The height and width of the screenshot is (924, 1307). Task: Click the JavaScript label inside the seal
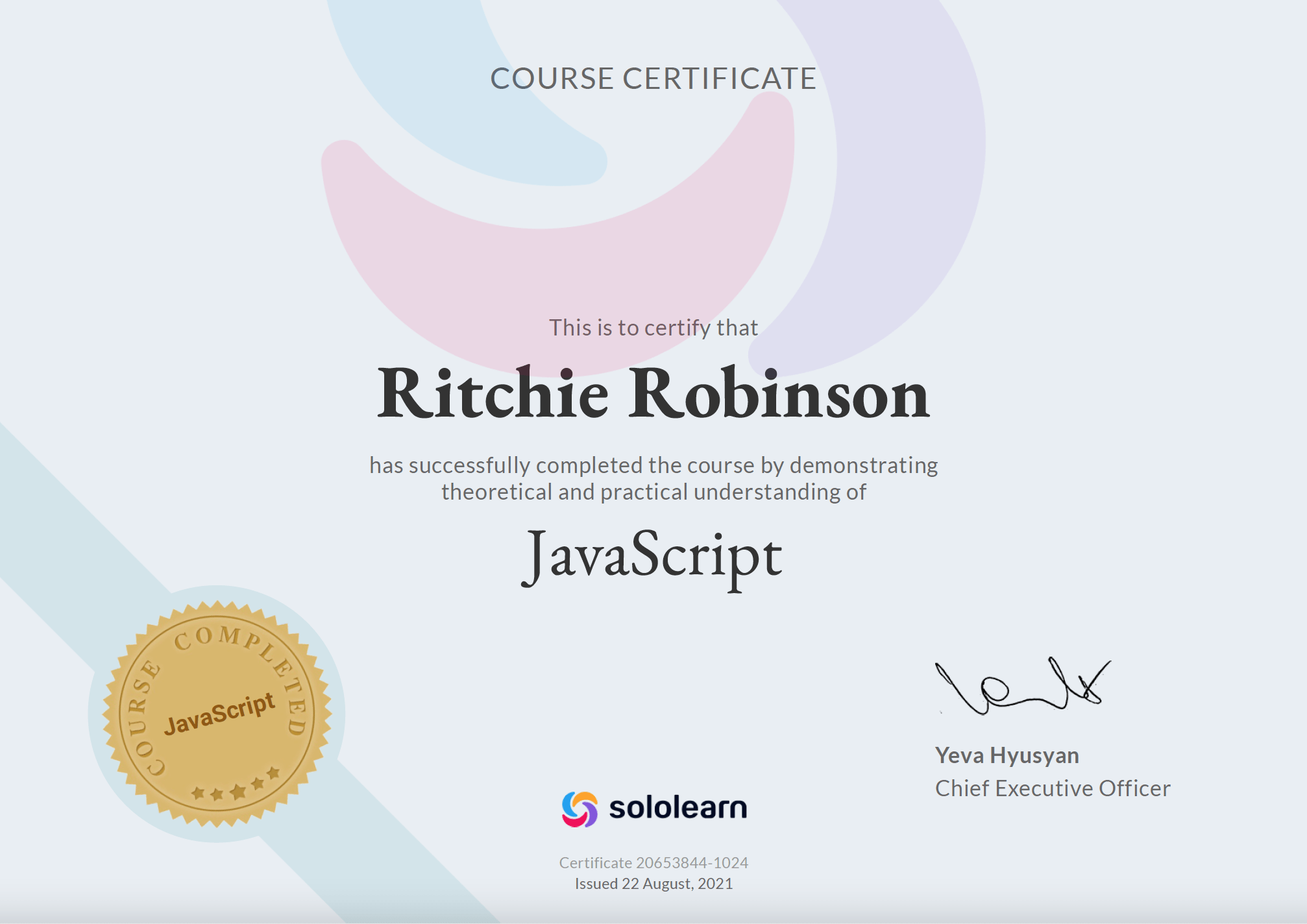[x=219, y=714]
